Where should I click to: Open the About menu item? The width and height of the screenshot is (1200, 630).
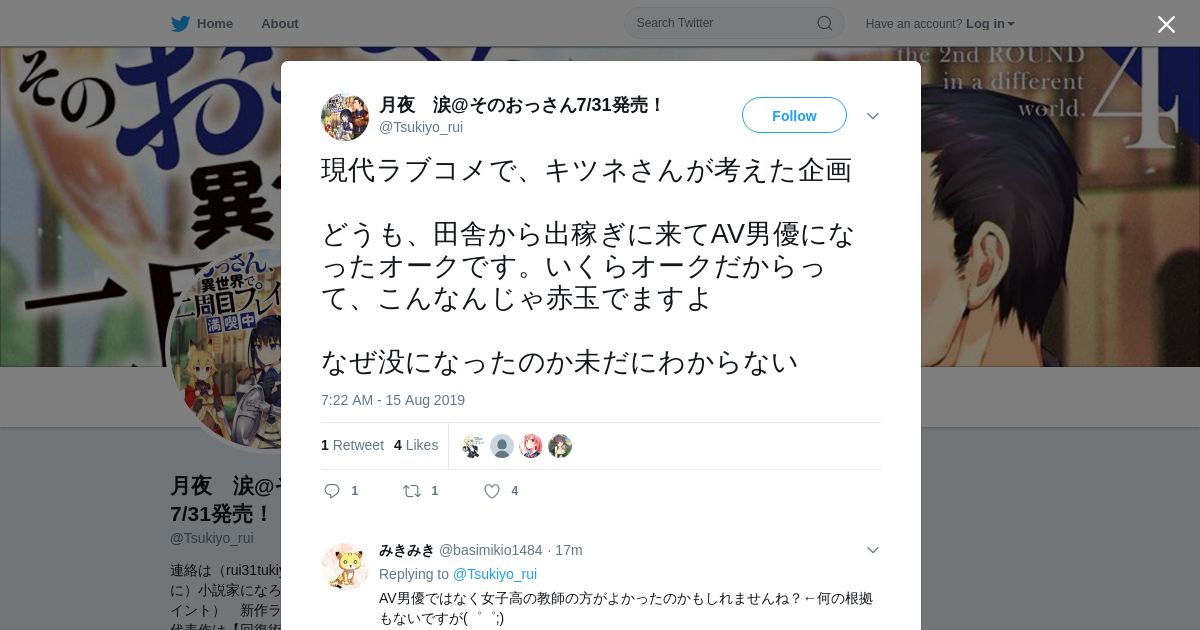tap(280, 24)
